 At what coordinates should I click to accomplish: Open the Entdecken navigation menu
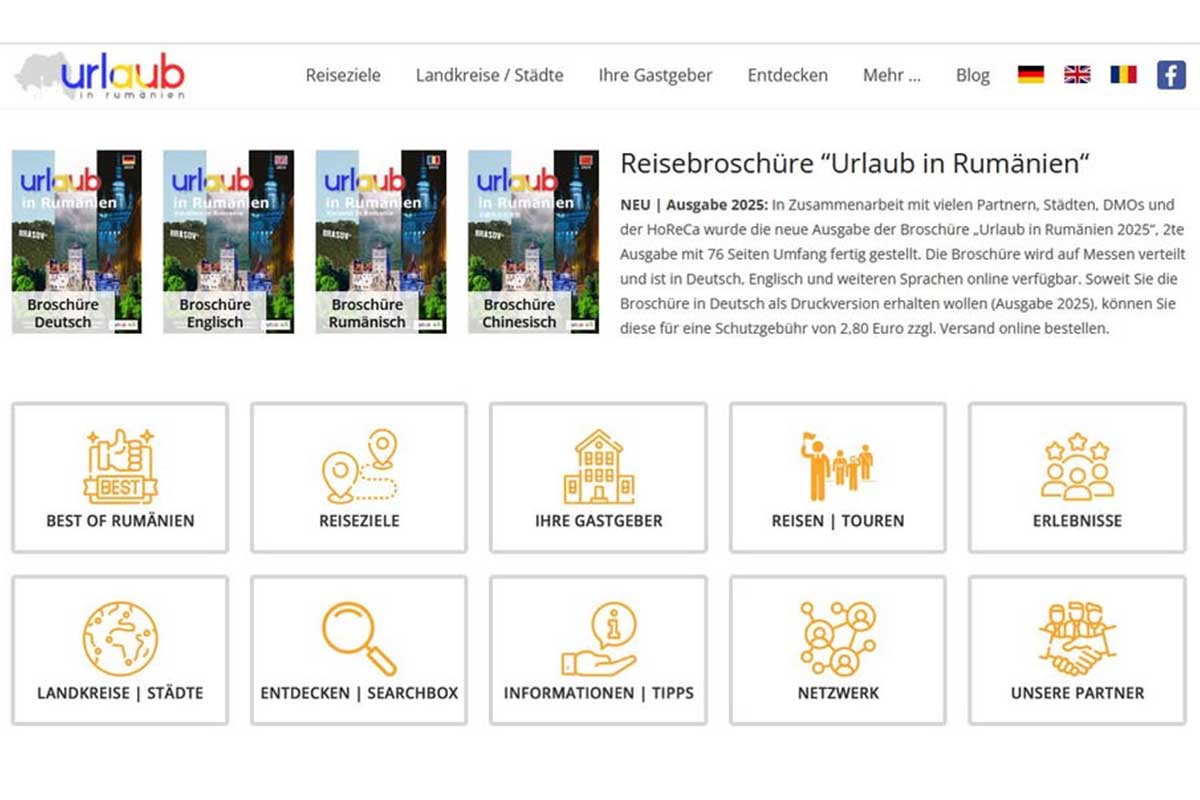point(787,75)
